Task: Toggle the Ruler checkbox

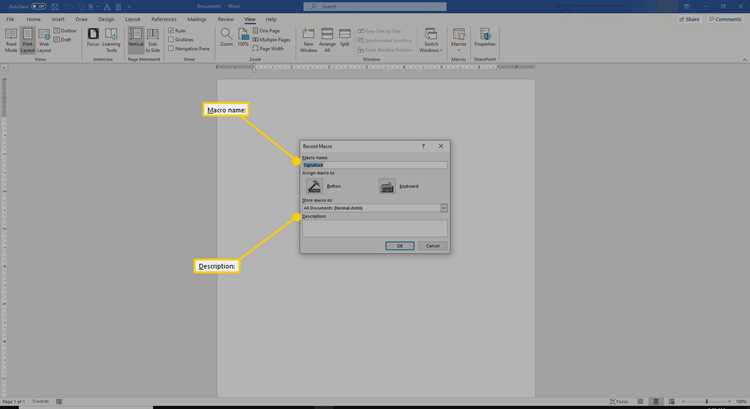Action: pyautogui.click(x=171, y=30)
